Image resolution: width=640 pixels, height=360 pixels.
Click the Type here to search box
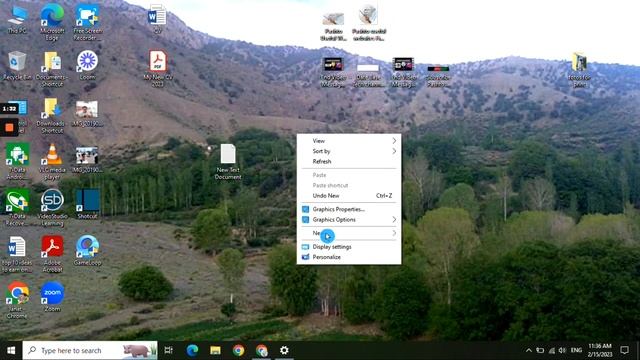tap(90, 350)
